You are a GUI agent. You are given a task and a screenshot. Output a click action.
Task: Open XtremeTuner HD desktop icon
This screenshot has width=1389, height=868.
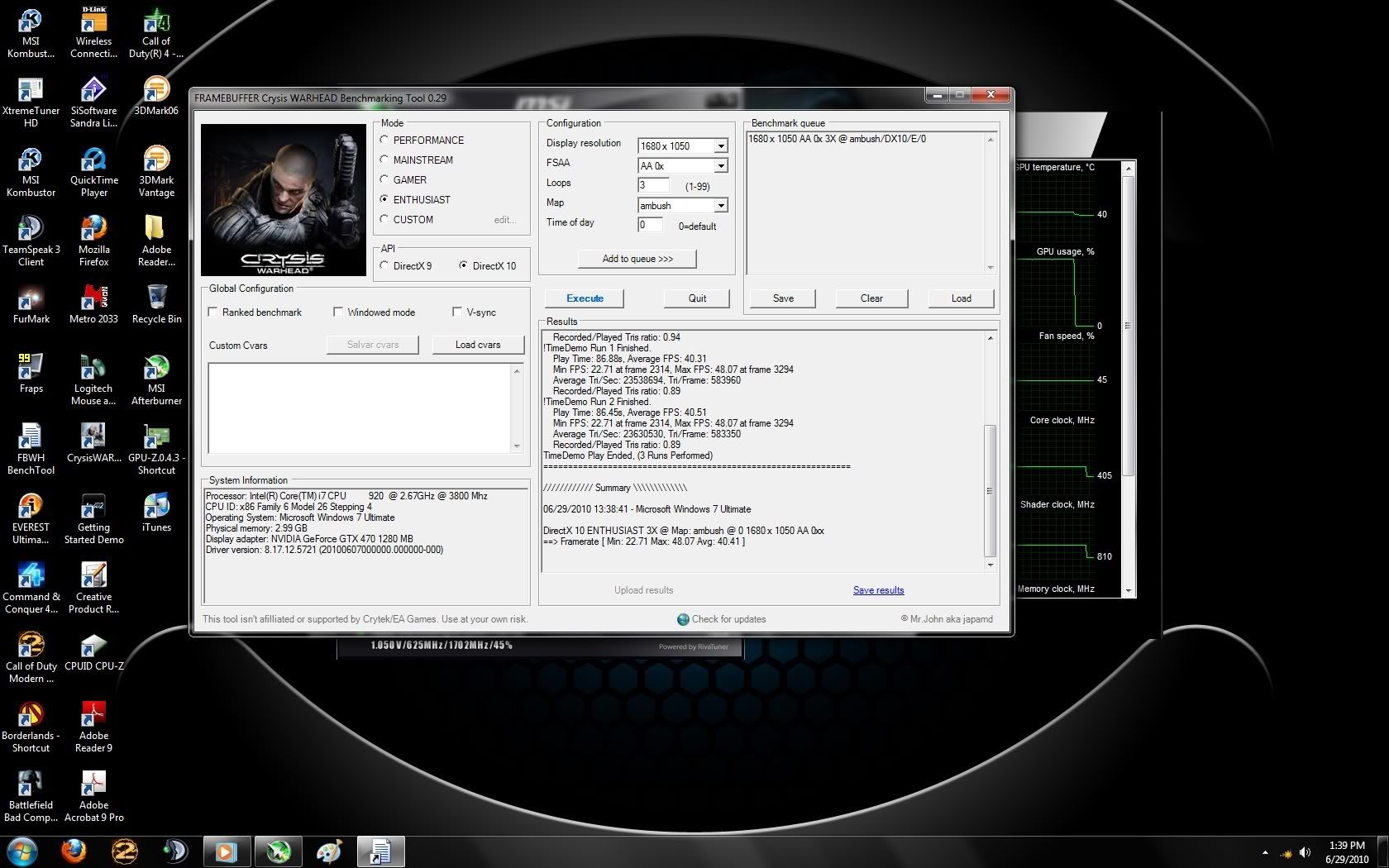[31, 103]
